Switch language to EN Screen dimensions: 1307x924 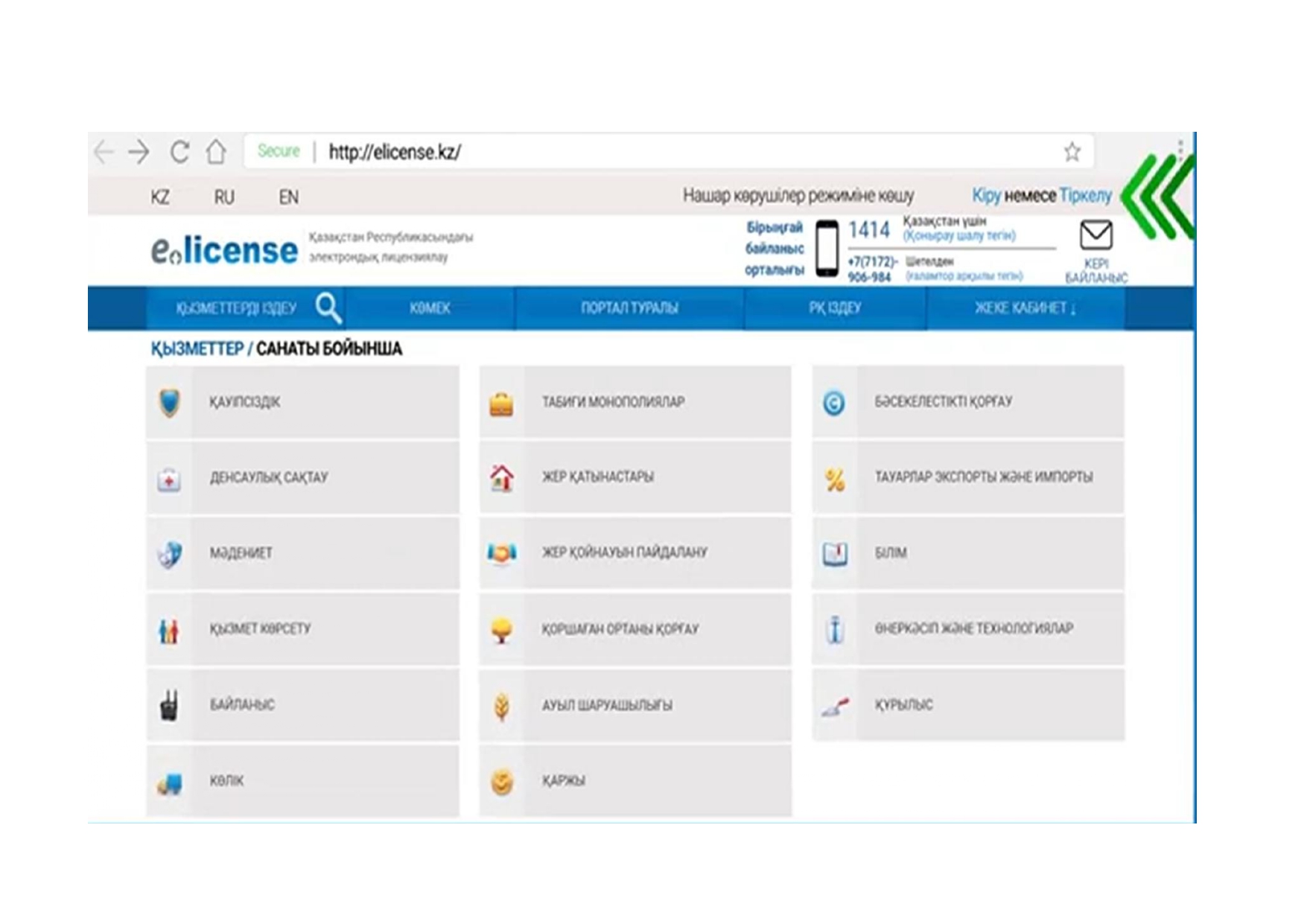tap(288, 197)
